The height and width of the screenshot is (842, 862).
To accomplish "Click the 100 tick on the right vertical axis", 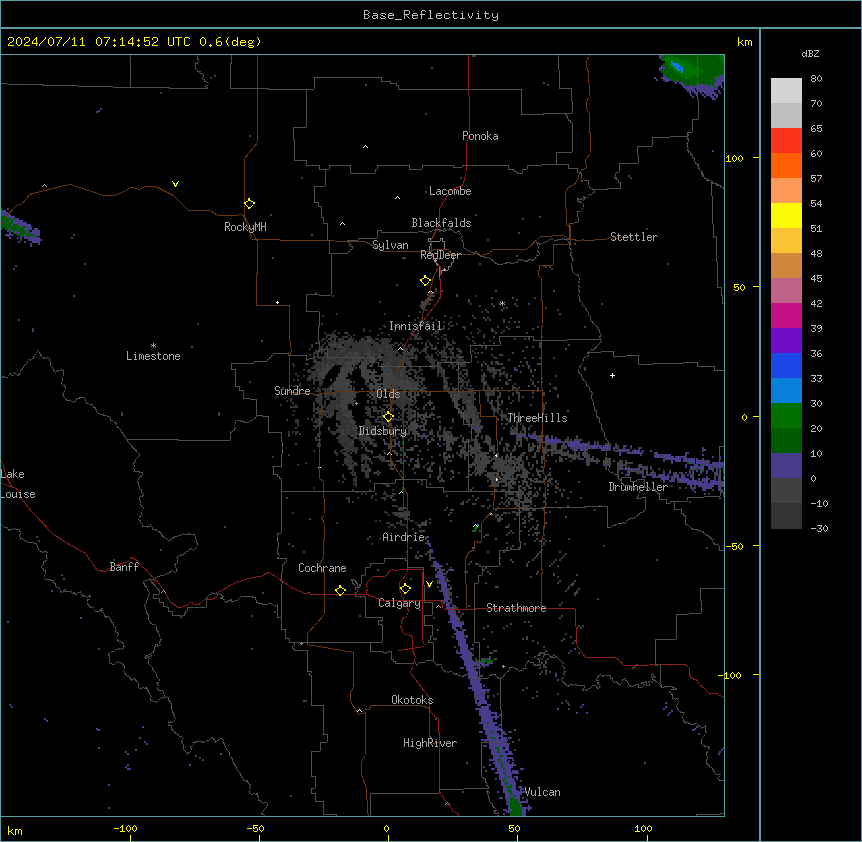I will 734,158.
